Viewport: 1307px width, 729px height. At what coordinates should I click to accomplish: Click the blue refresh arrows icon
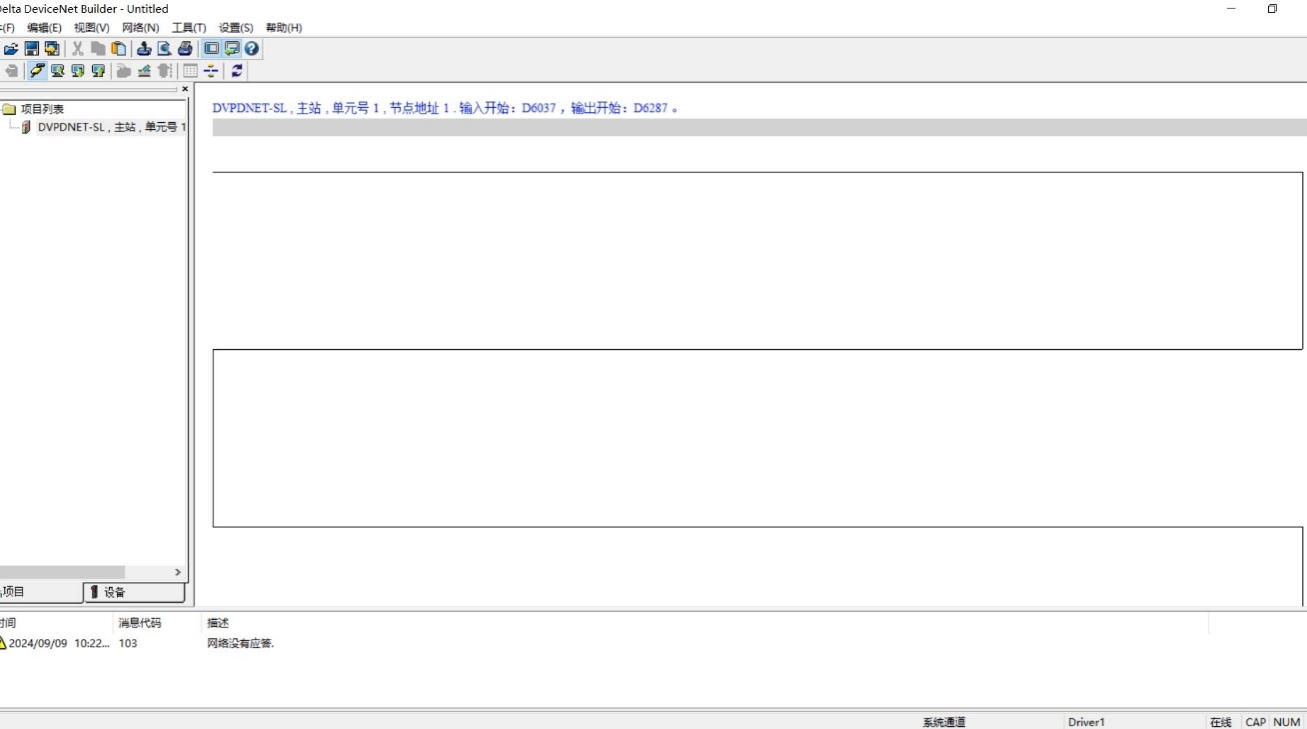pos(237,70)
